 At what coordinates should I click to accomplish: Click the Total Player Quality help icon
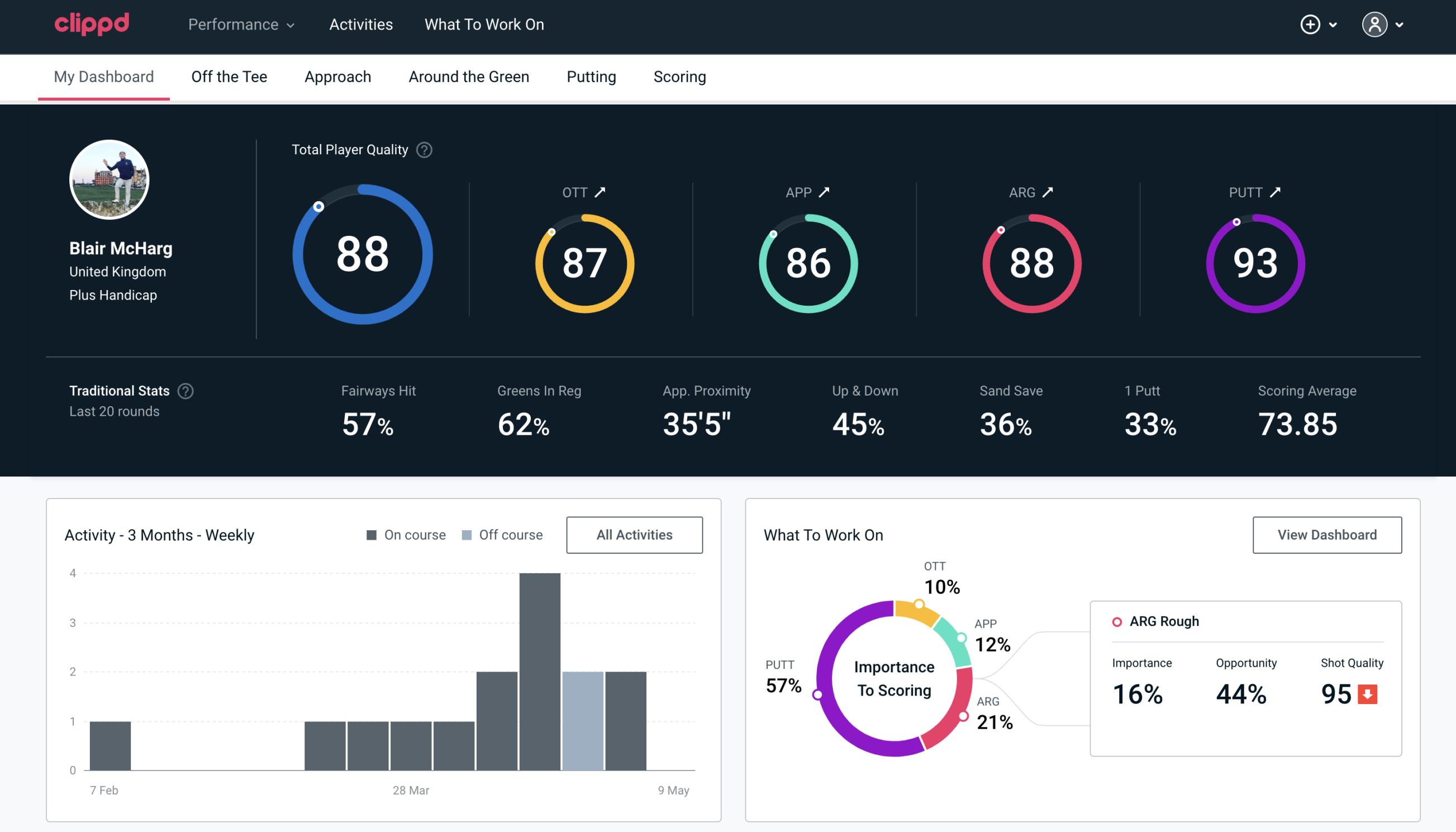[423, 150]
